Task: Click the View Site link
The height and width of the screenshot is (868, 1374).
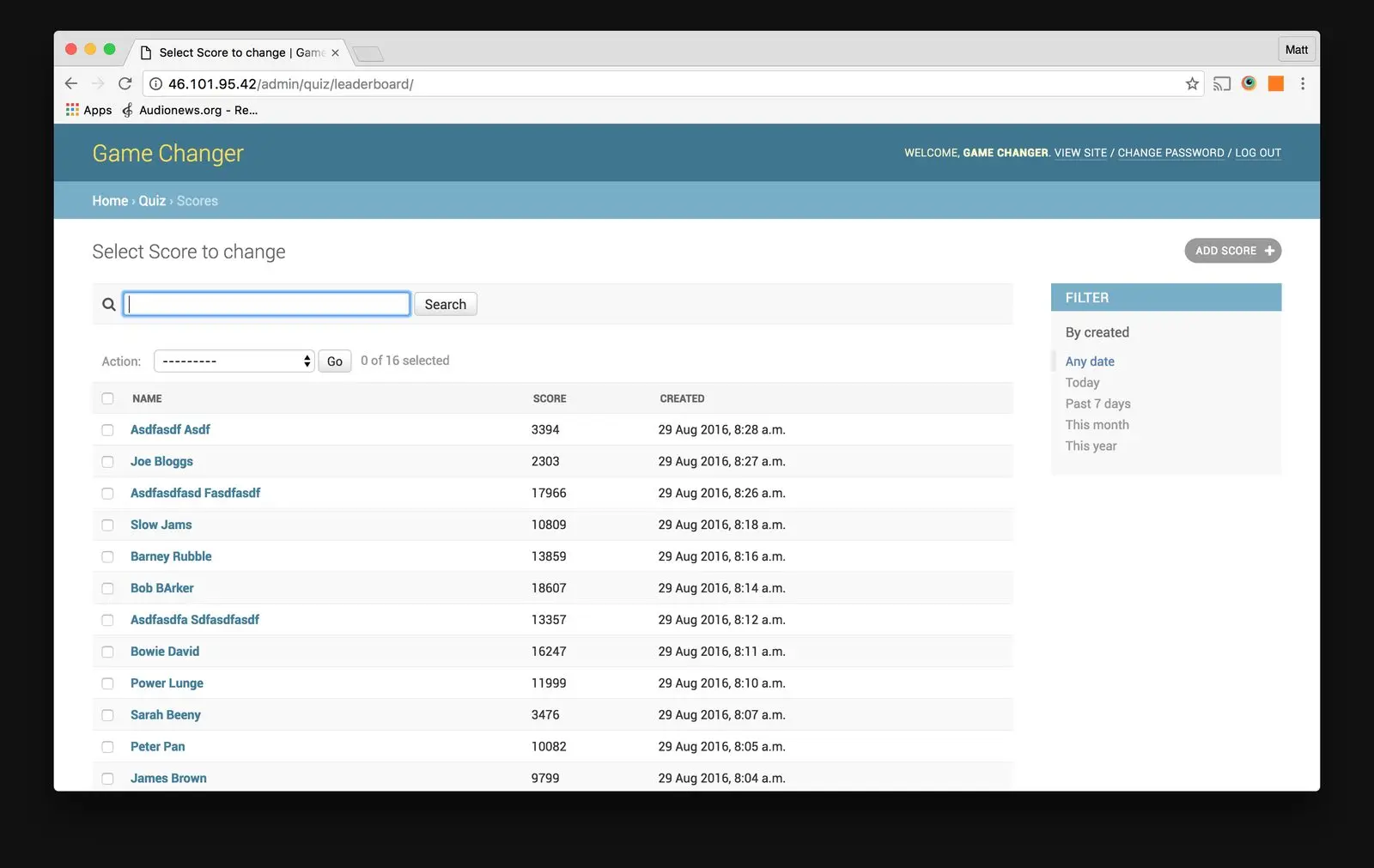Action: pos(1081,153)
